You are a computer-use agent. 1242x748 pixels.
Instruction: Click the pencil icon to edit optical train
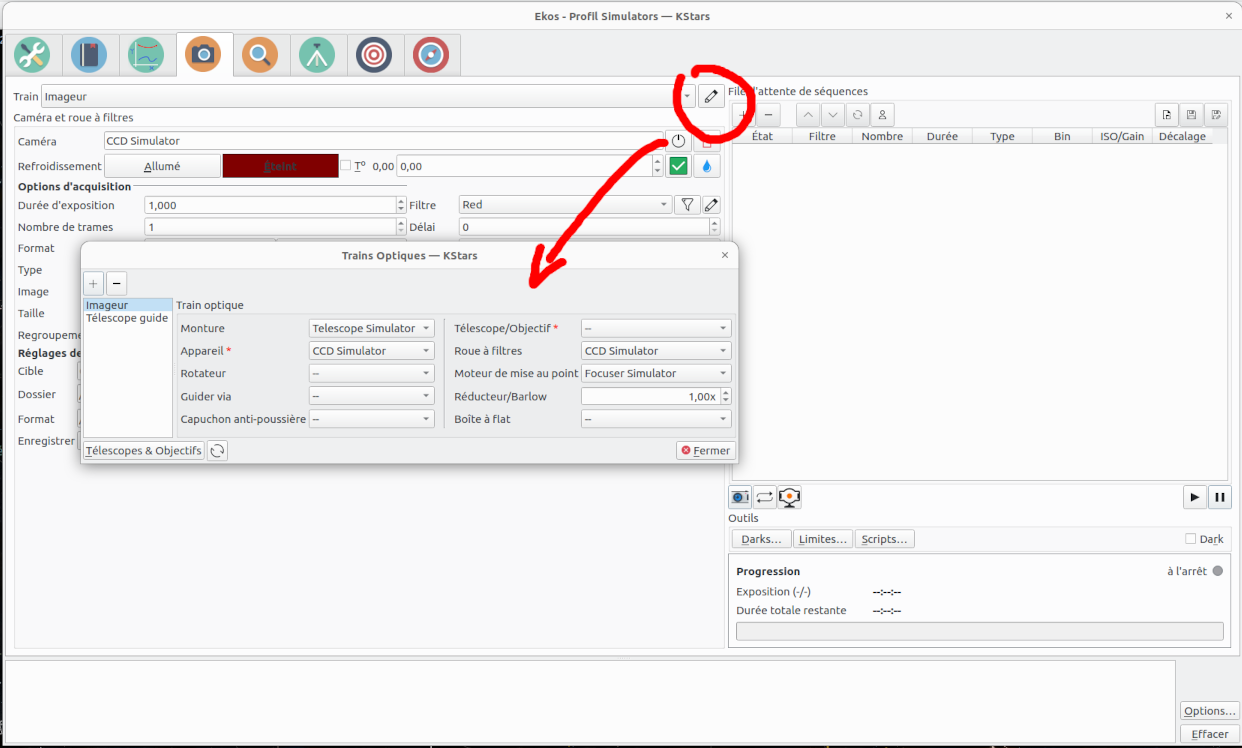point(710,96)
